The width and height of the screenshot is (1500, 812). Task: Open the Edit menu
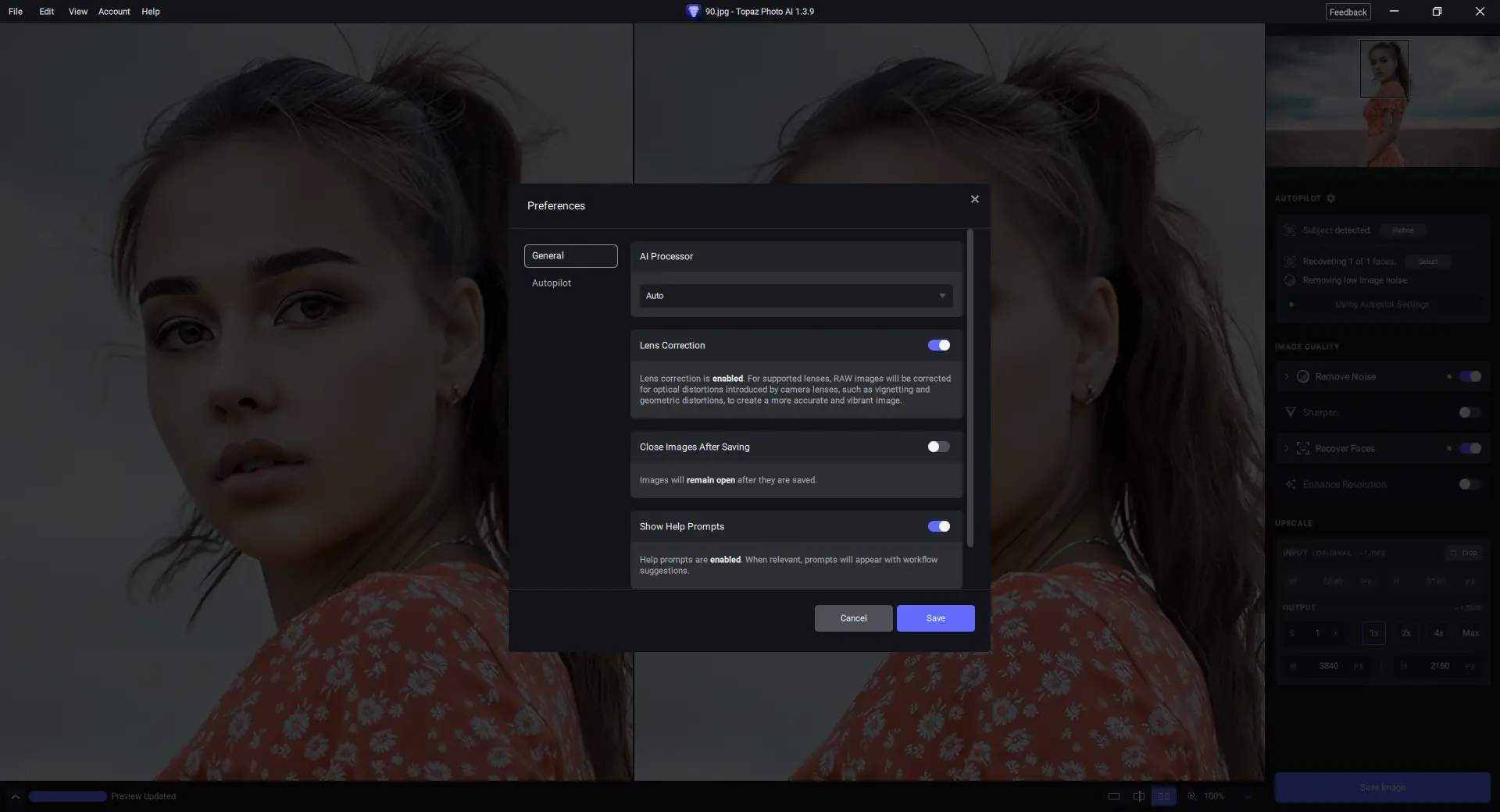click(x=47, y=12)
